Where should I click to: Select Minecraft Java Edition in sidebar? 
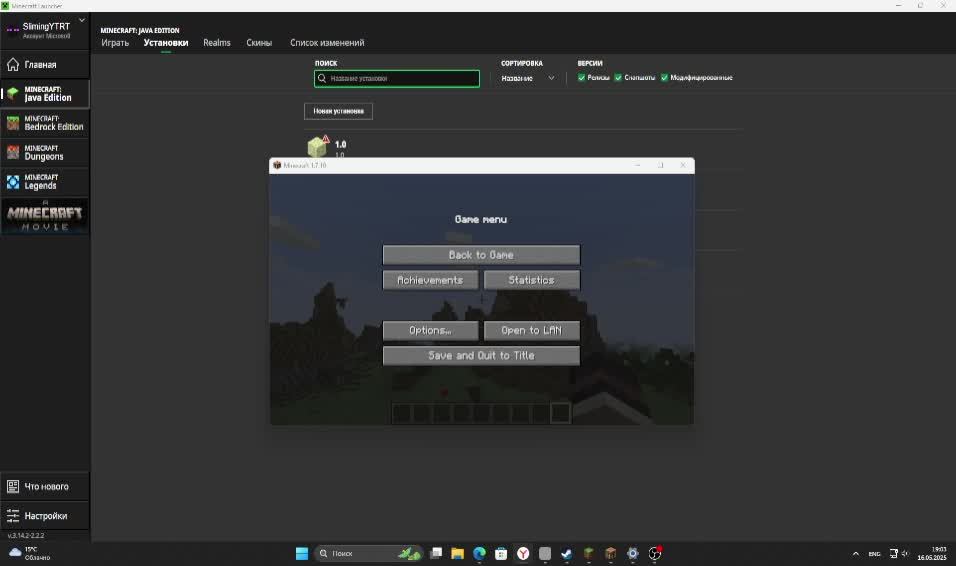point(45,93)
